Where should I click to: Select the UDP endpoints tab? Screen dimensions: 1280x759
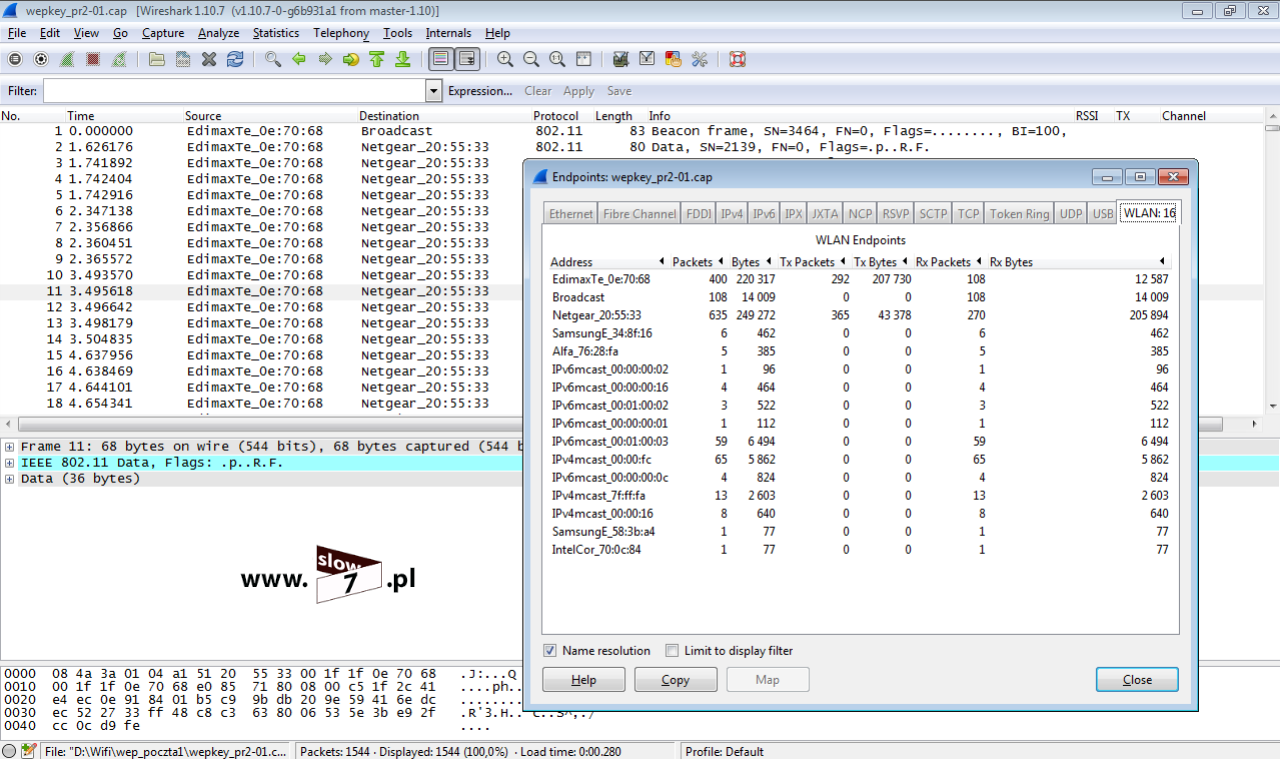coord(1071,214)
